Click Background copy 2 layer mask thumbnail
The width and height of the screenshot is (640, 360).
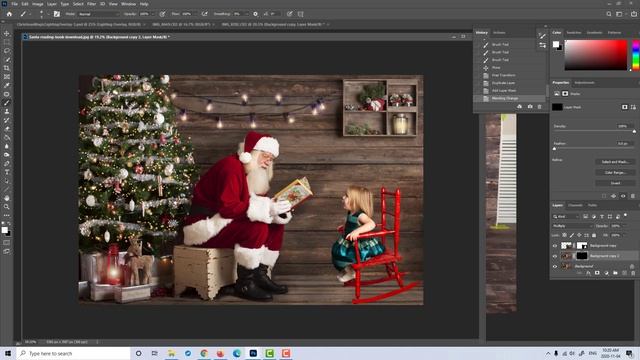click(582, 256)
